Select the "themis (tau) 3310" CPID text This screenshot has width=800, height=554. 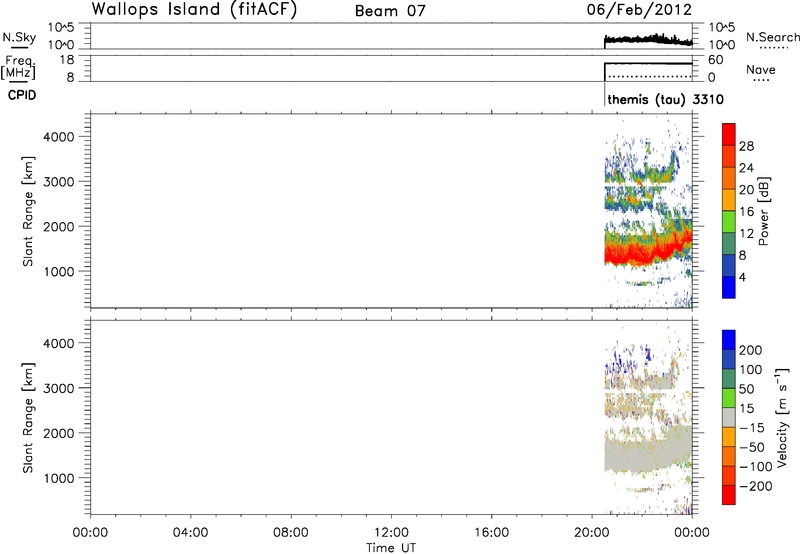click(x=665, y=99)
